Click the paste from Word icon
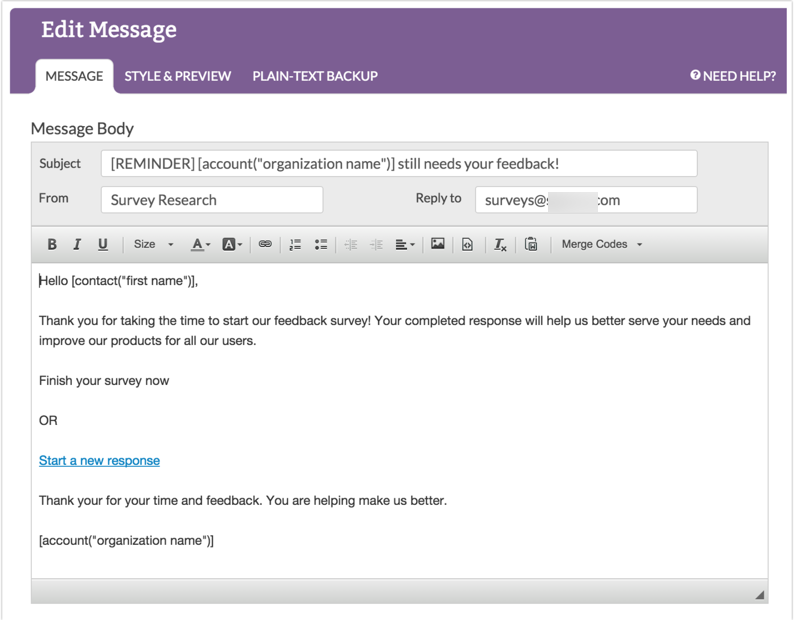 pos(531,244)
